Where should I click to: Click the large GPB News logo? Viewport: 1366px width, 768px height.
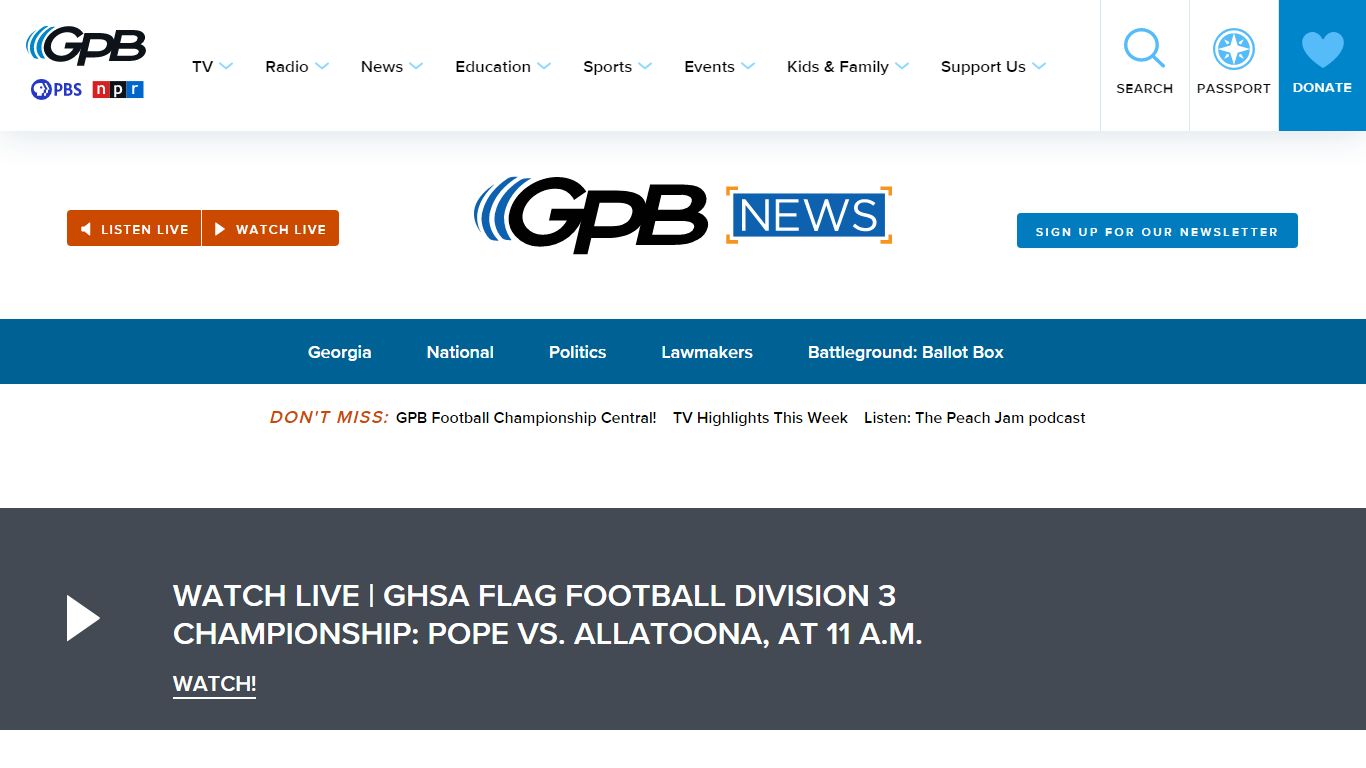pos(683,215)
